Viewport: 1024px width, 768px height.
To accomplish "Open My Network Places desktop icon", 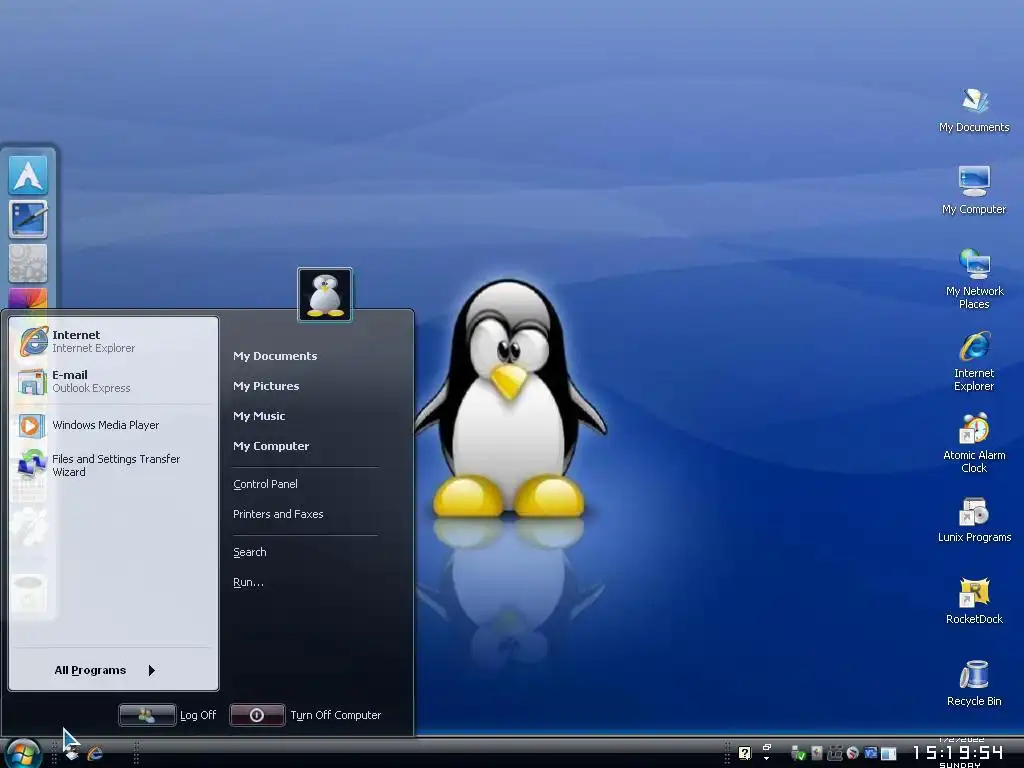I will [x=974, y=278].
